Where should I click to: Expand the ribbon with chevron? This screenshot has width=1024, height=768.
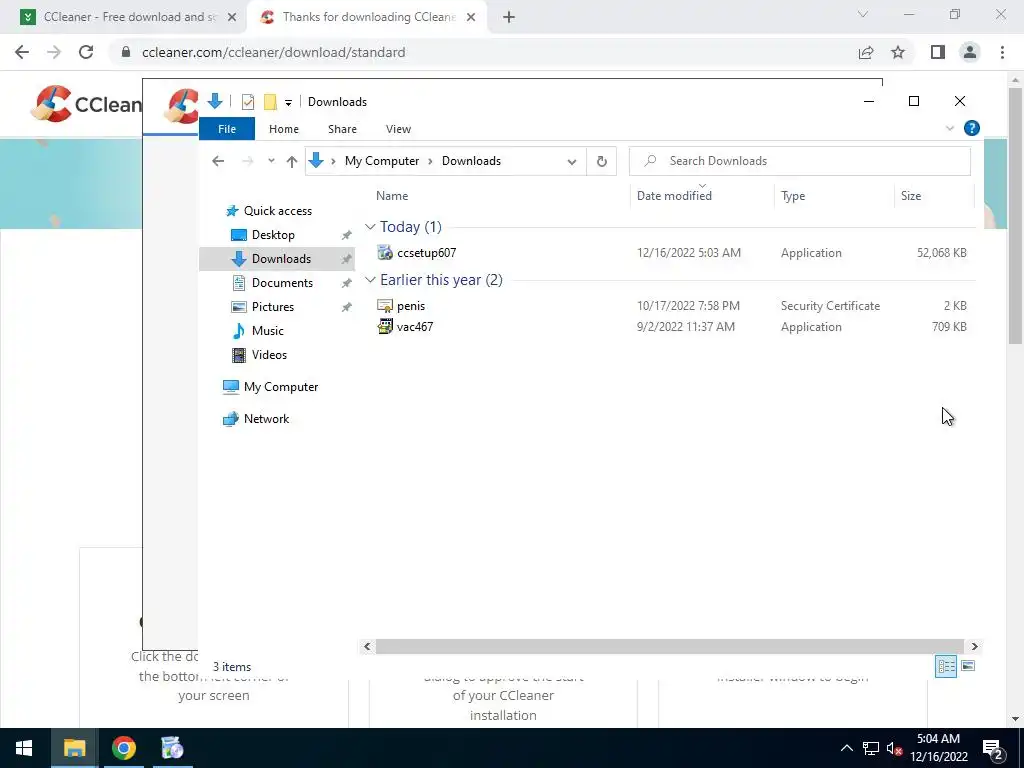coord(950,129)
